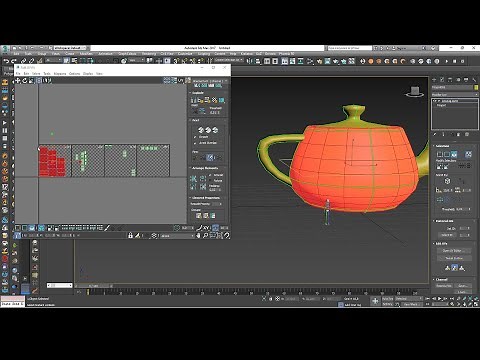
Task: Open the Tools menu in Edit UVWs window
Action: coord(47,73)
